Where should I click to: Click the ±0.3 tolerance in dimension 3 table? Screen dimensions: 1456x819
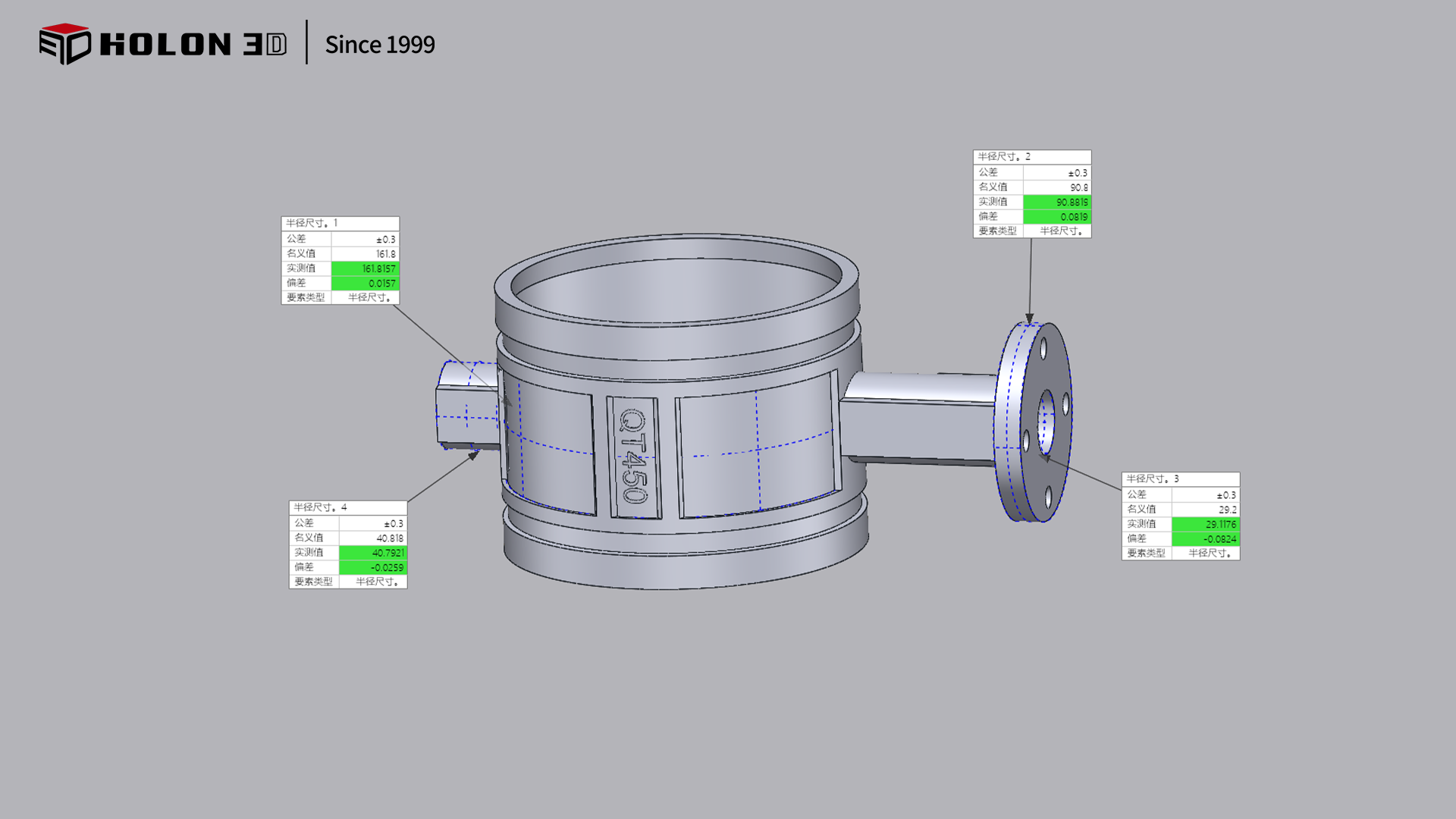[1206, 495]
